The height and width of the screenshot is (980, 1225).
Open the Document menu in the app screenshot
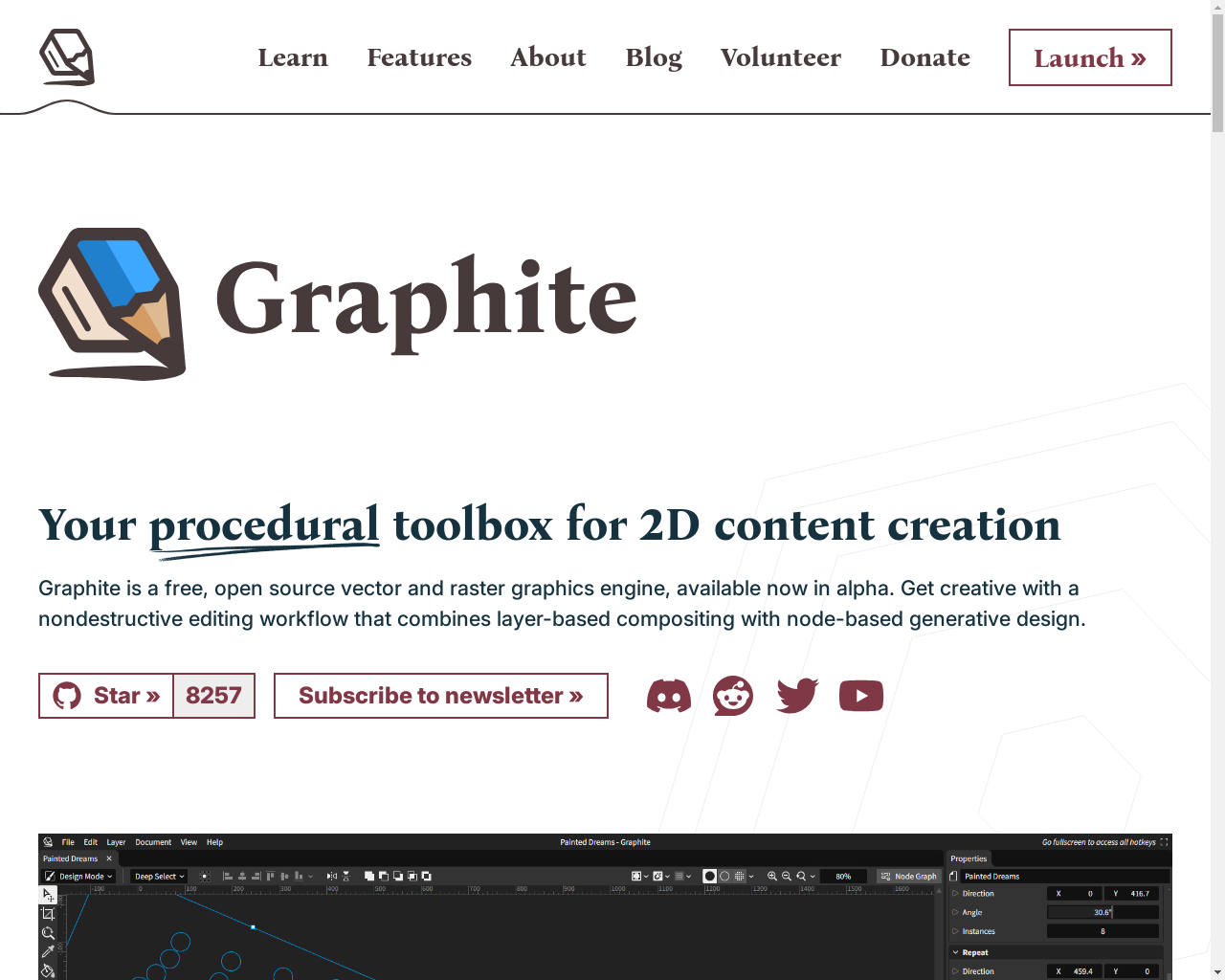coord(153,842)
